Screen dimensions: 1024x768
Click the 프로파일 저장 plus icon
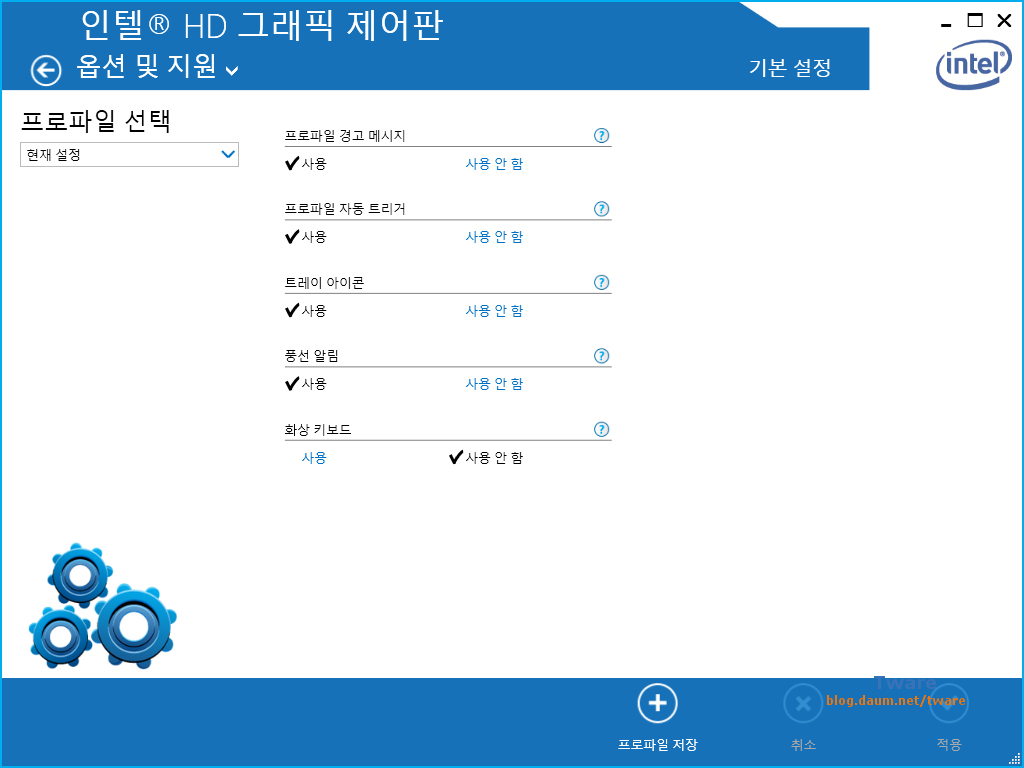pos(658,703)
